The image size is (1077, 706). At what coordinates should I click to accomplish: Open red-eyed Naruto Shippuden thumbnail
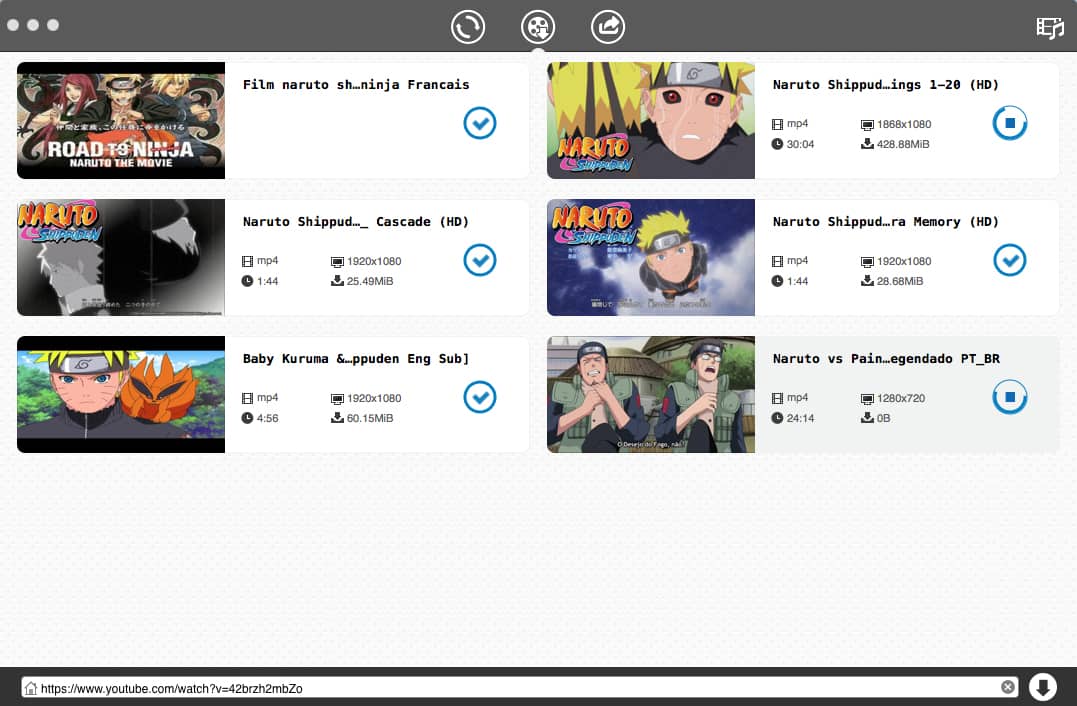tap(650, 120)
